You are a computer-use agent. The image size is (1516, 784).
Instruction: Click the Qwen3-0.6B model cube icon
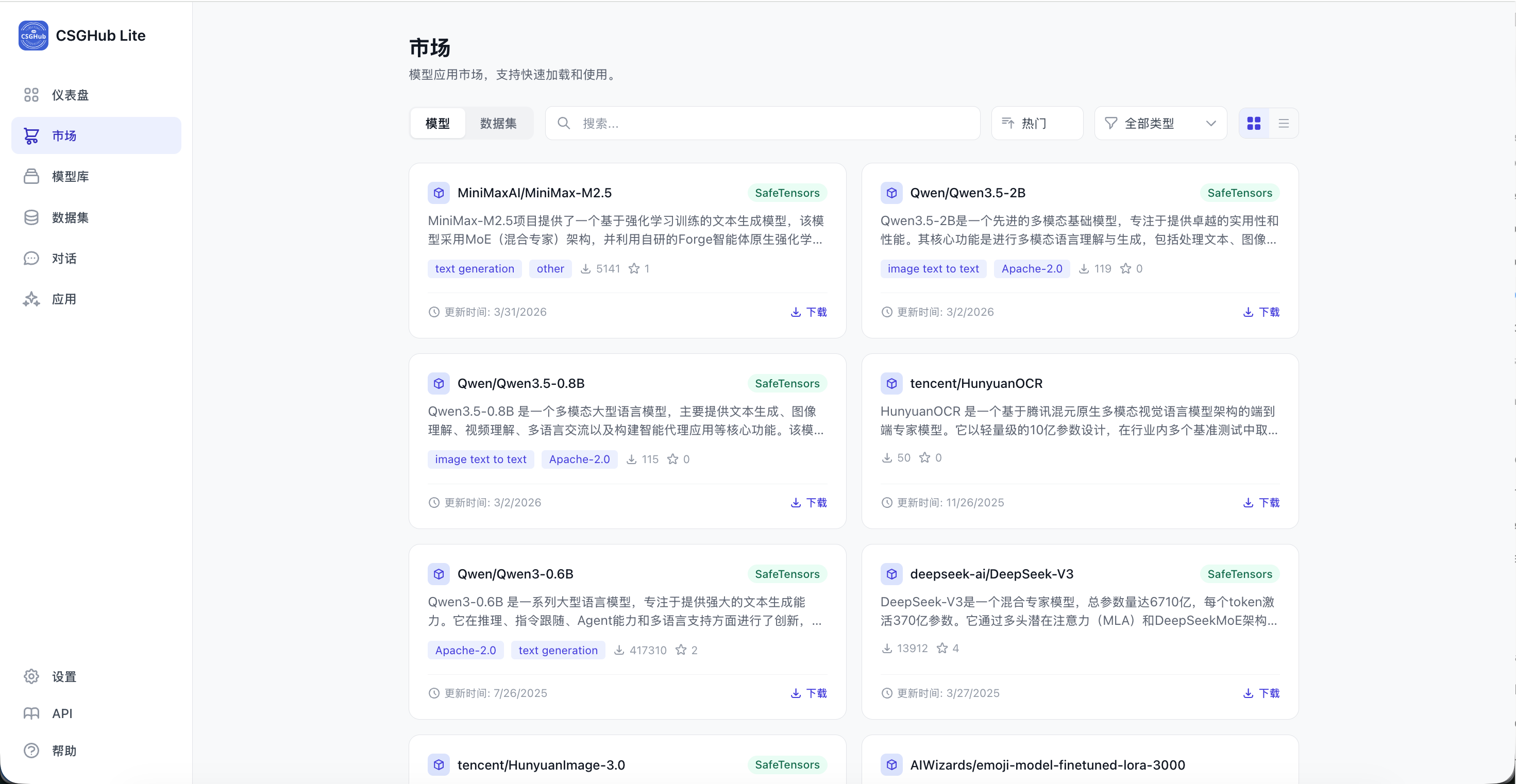439,574
